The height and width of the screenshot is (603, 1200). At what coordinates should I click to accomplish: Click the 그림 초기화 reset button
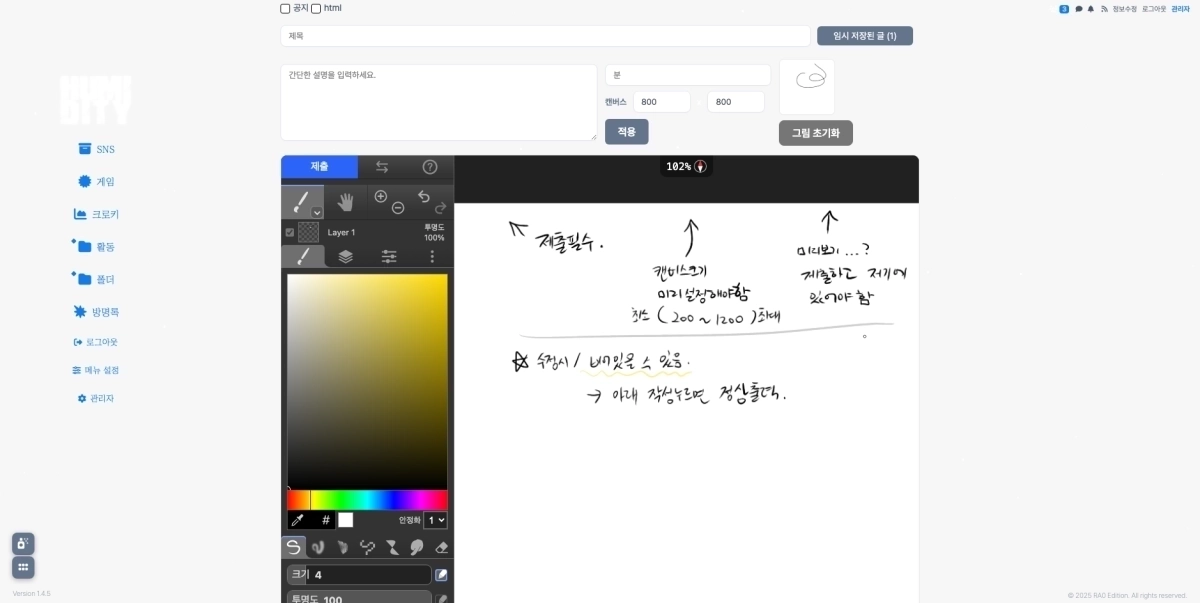[815, 132]
